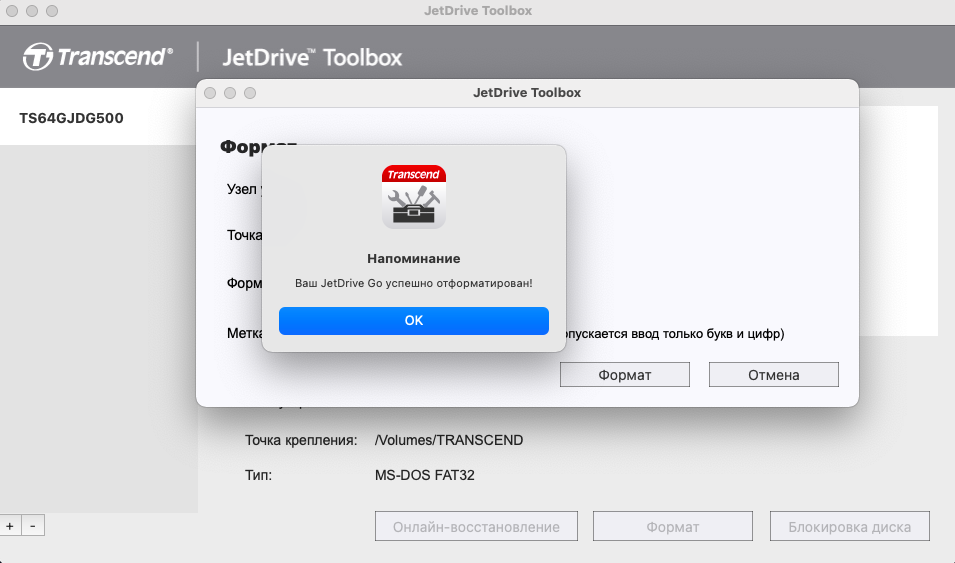Click the minus button under the sidebar

[33, 526]
